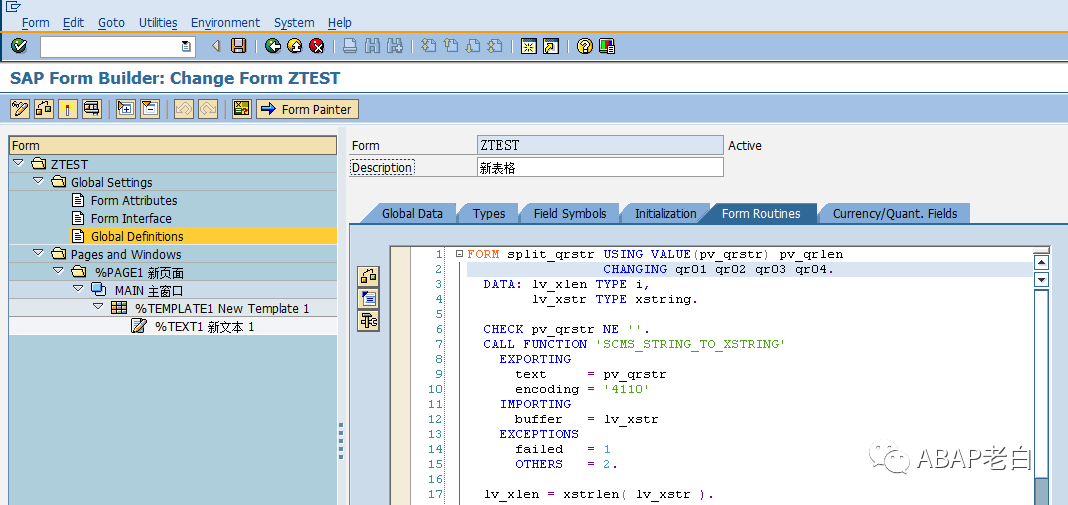The width and height of the screenshot is (1068, 505).
Task: Open the Utilities menu
Action: [158, 22]
